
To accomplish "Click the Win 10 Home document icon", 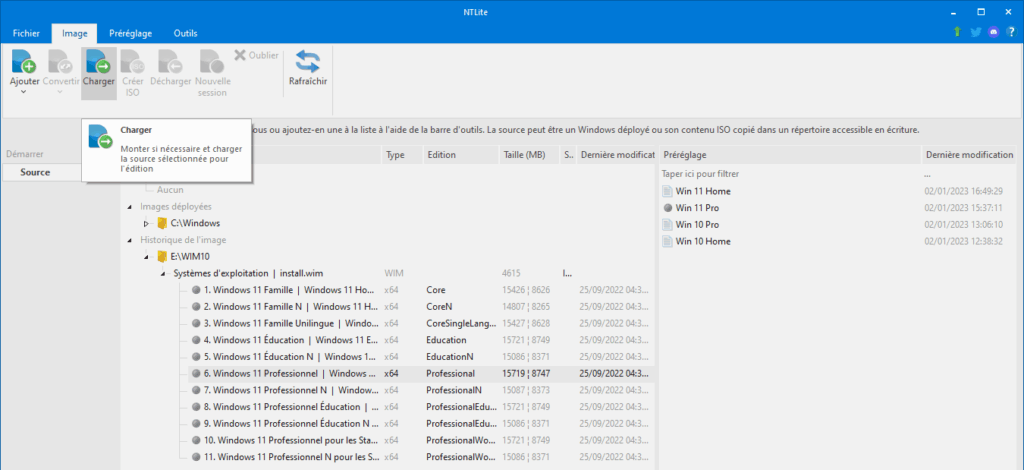I will [x=667, y=242].
